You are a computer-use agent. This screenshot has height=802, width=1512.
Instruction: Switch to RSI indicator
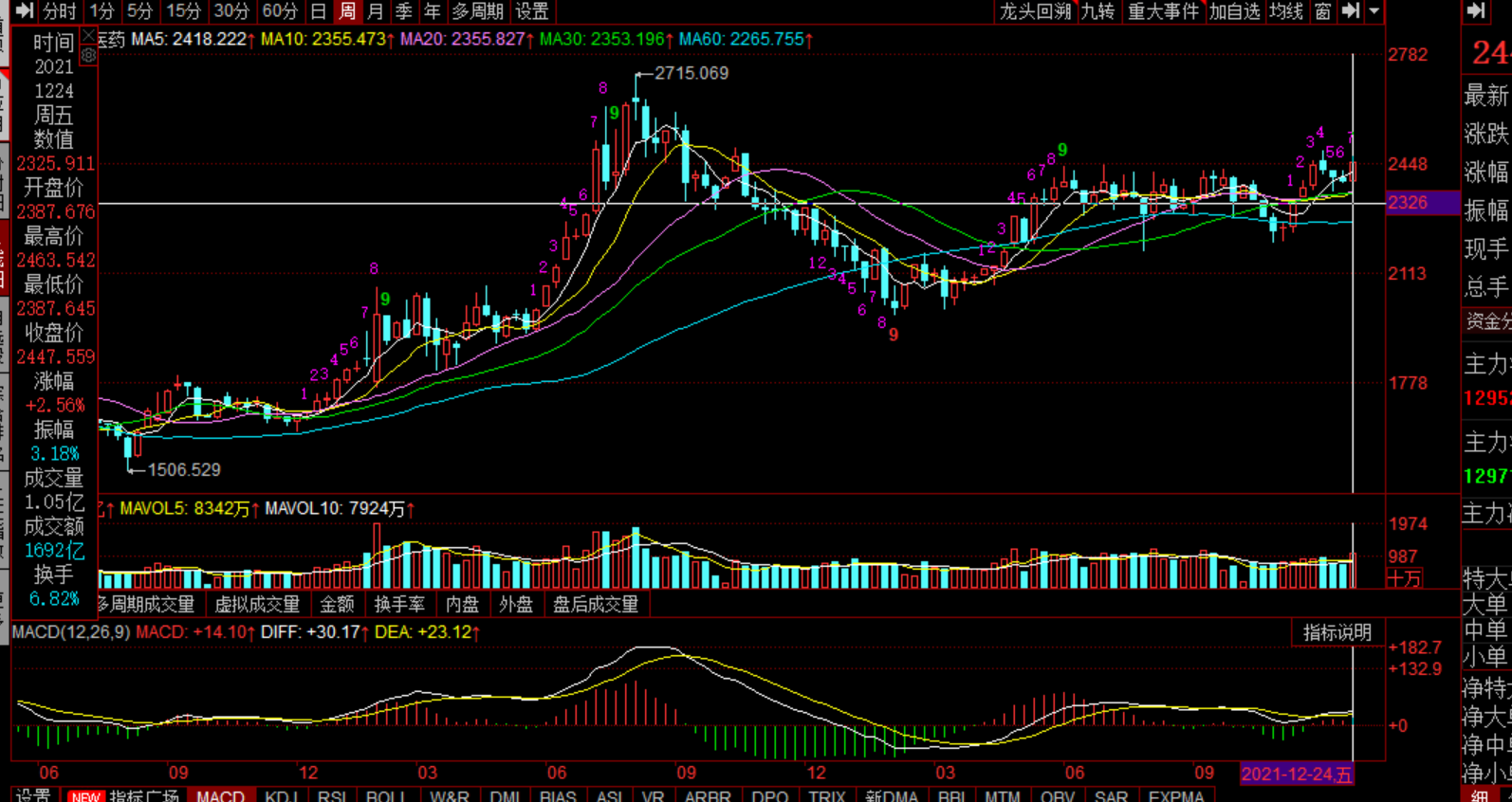[332, 795]
